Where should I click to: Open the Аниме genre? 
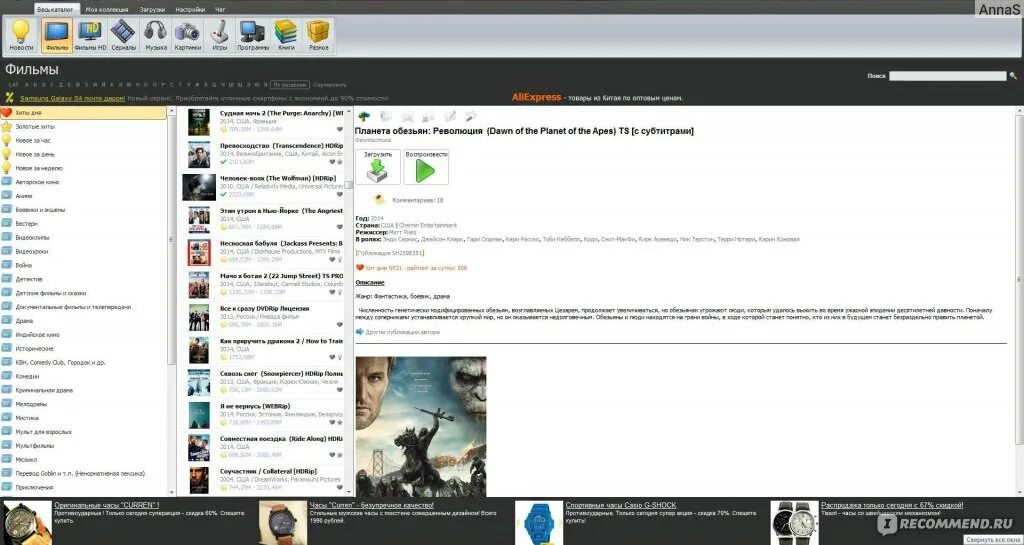[x=84, y=196]
